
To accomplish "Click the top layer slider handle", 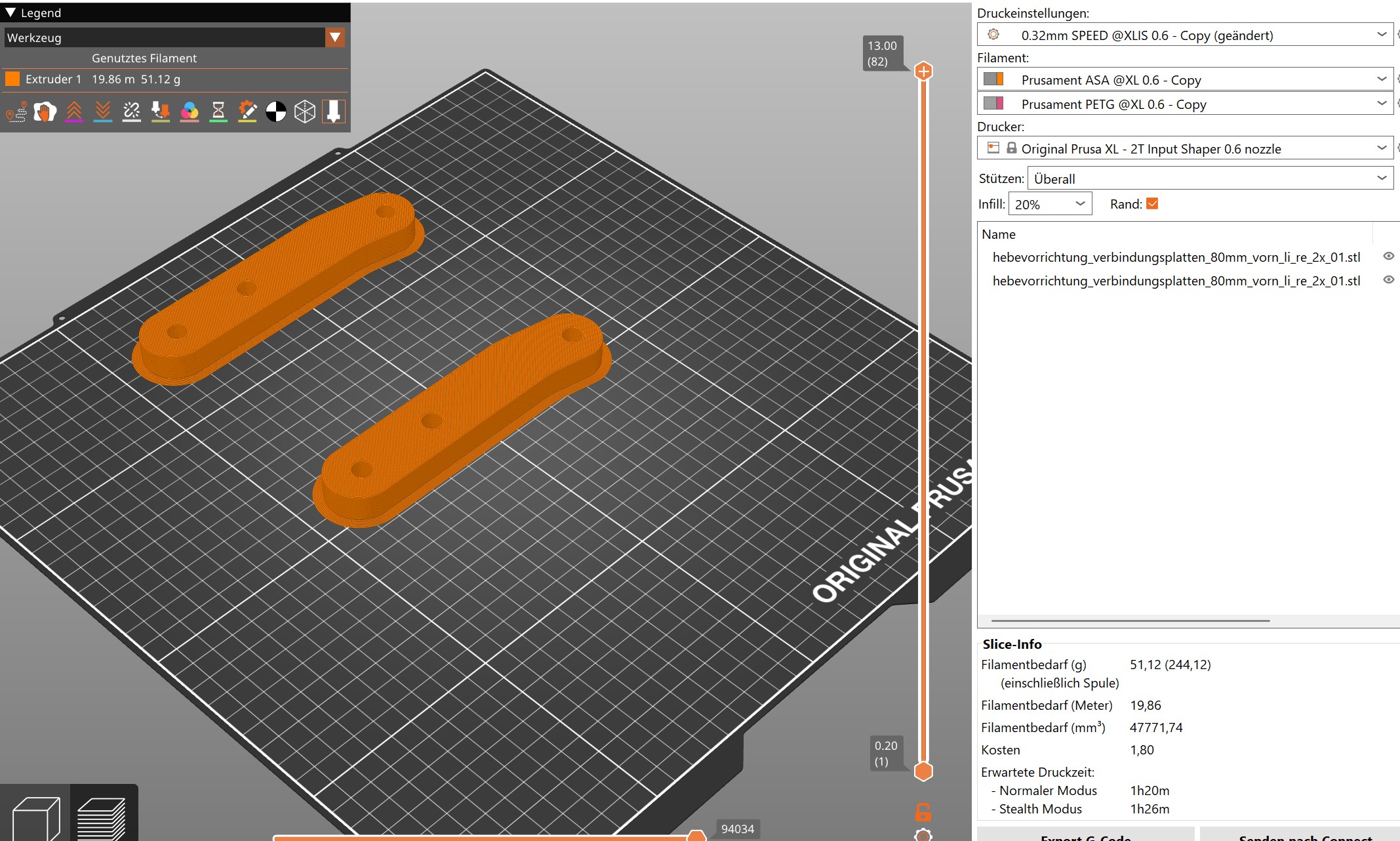I will coord(923,71).
